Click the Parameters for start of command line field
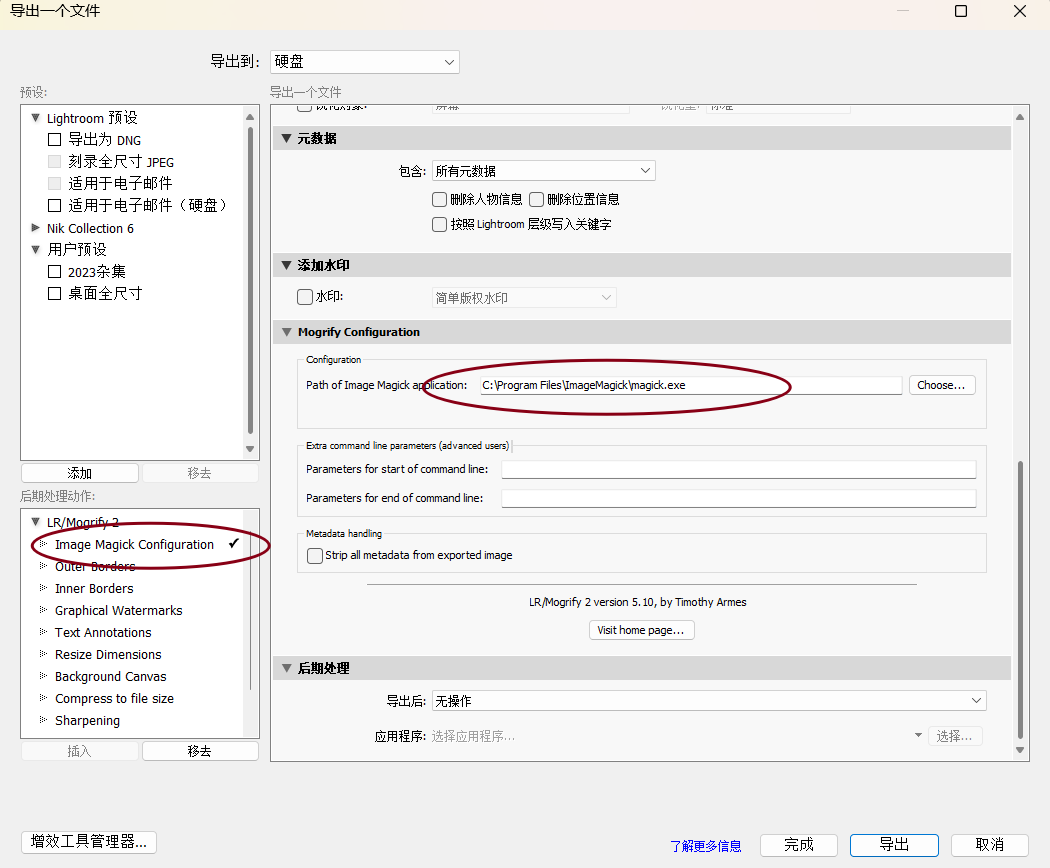Image resolution: width=1050 pixels, height=868 pixels. 738,469
